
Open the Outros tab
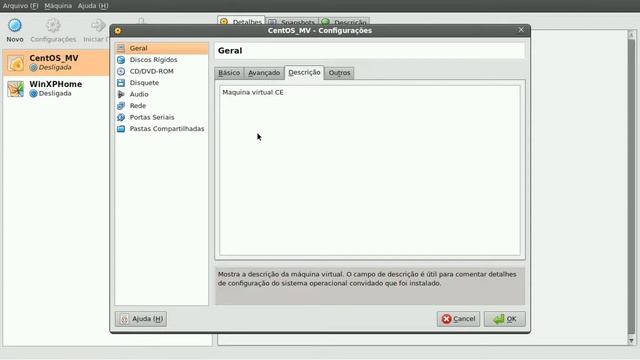(339, 73)
